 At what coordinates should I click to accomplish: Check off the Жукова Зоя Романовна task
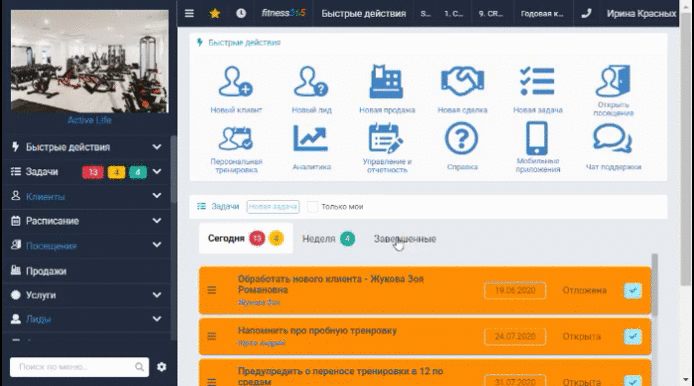point(632,290)
